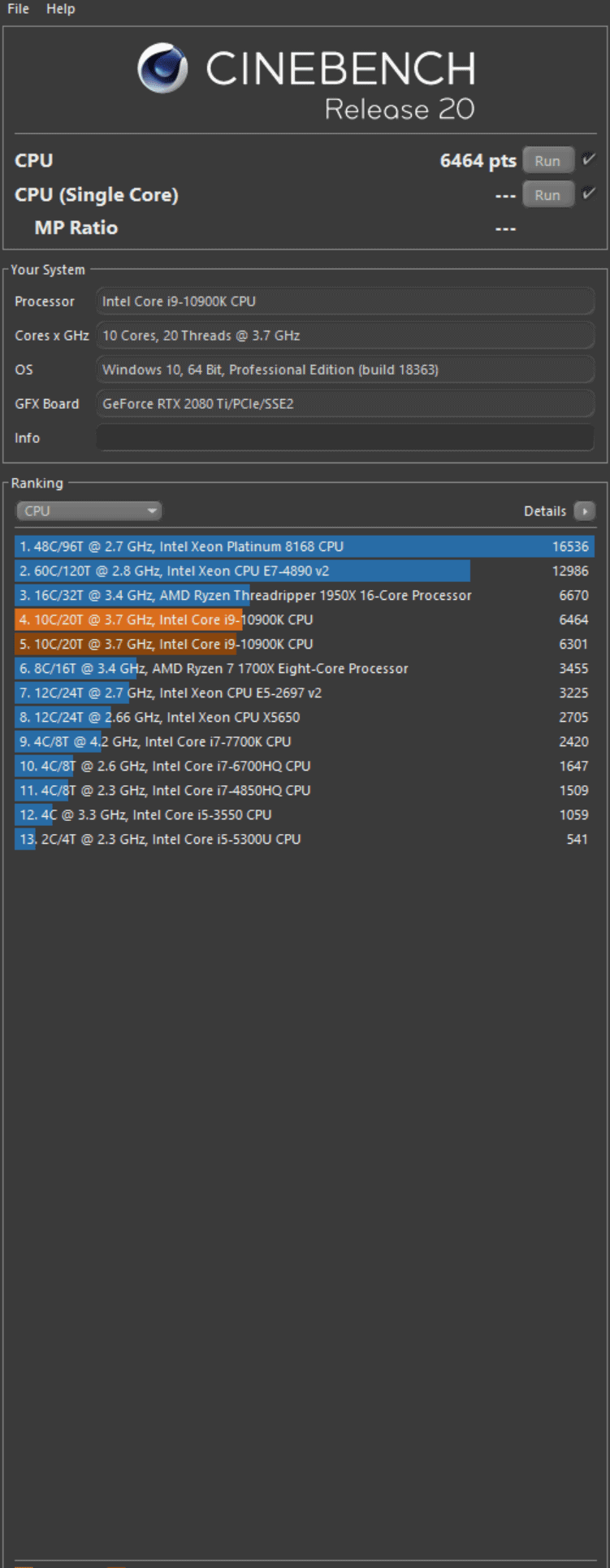The image size is (610, 1568).
Task: Select the Cores x GHz field
Action: 345,335
